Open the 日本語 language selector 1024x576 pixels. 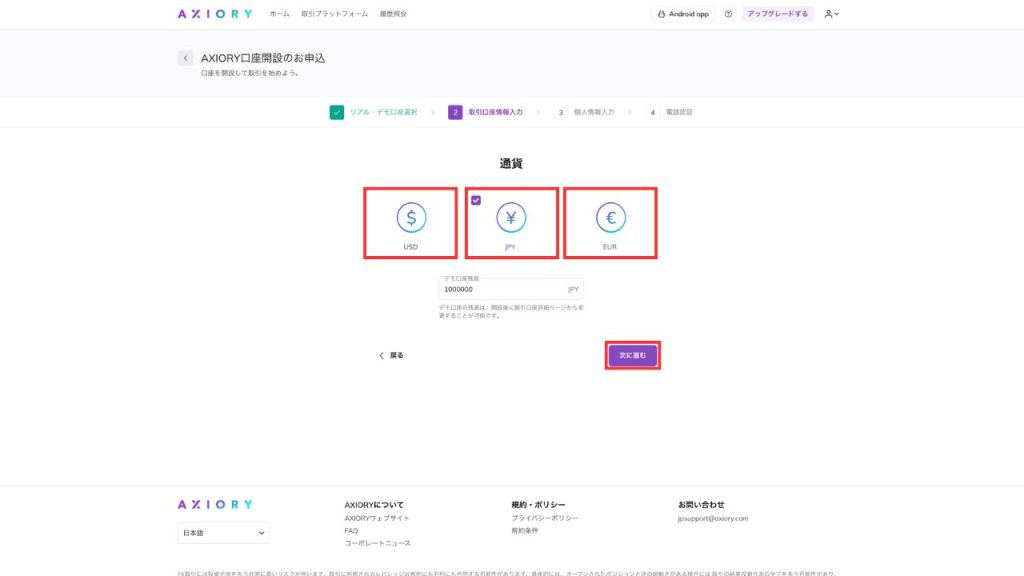(x=223, y=532)
